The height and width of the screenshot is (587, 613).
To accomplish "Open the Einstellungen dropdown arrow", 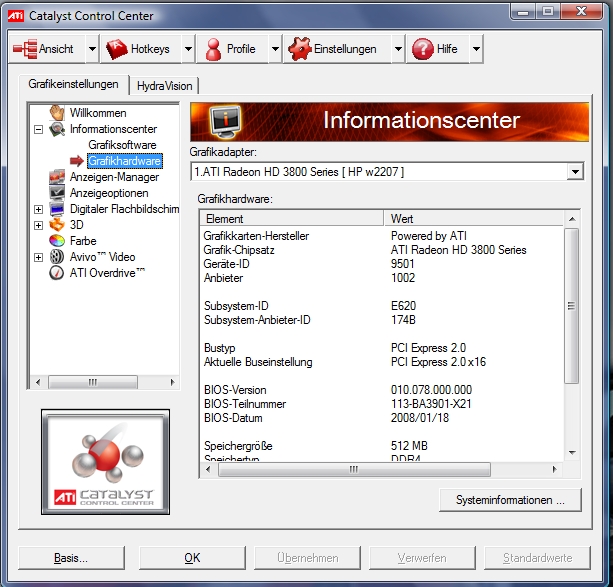I will [x=398, y=49].
